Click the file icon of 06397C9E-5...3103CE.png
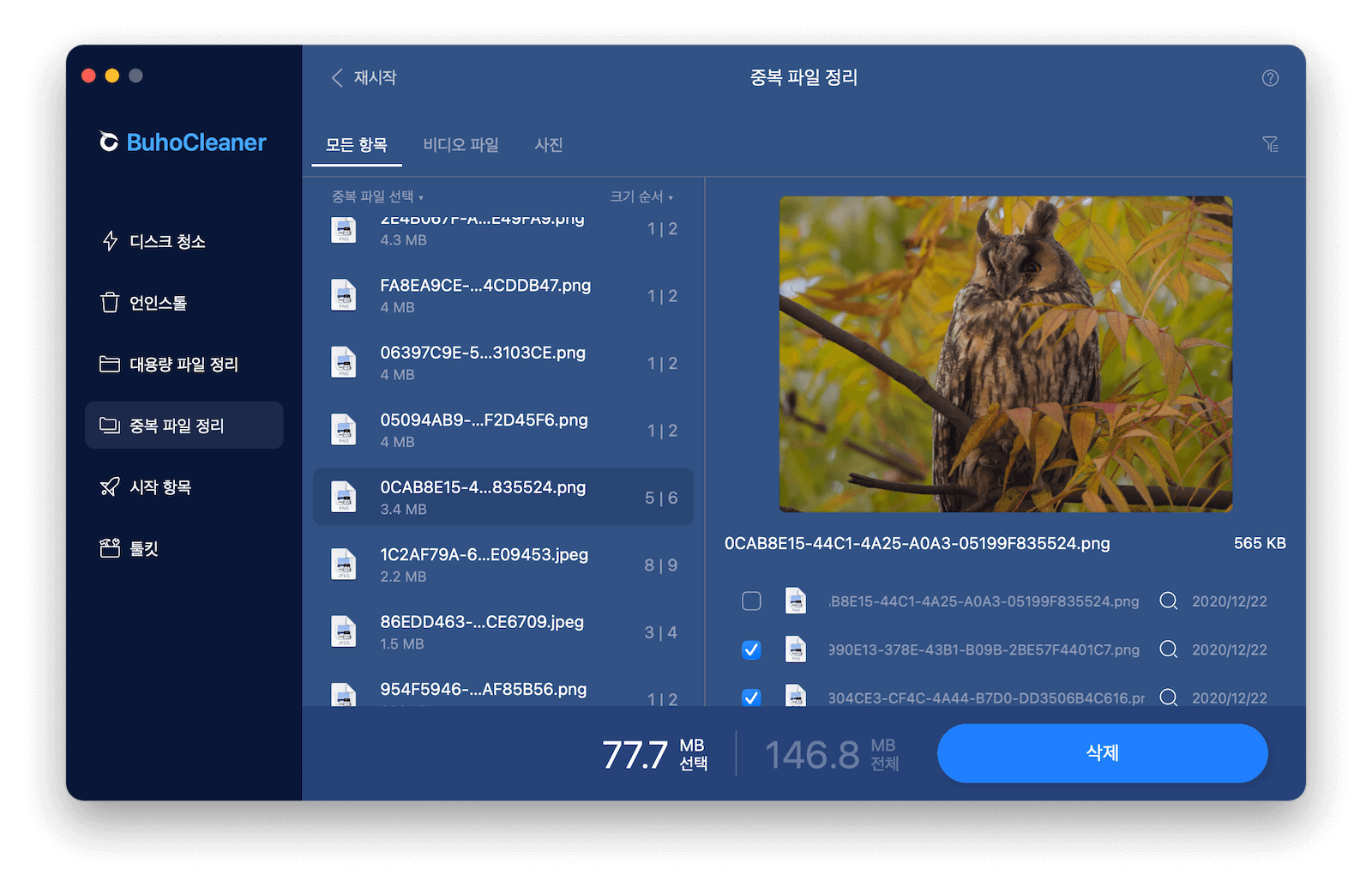Screen dimensions: 1372x888 344,362
